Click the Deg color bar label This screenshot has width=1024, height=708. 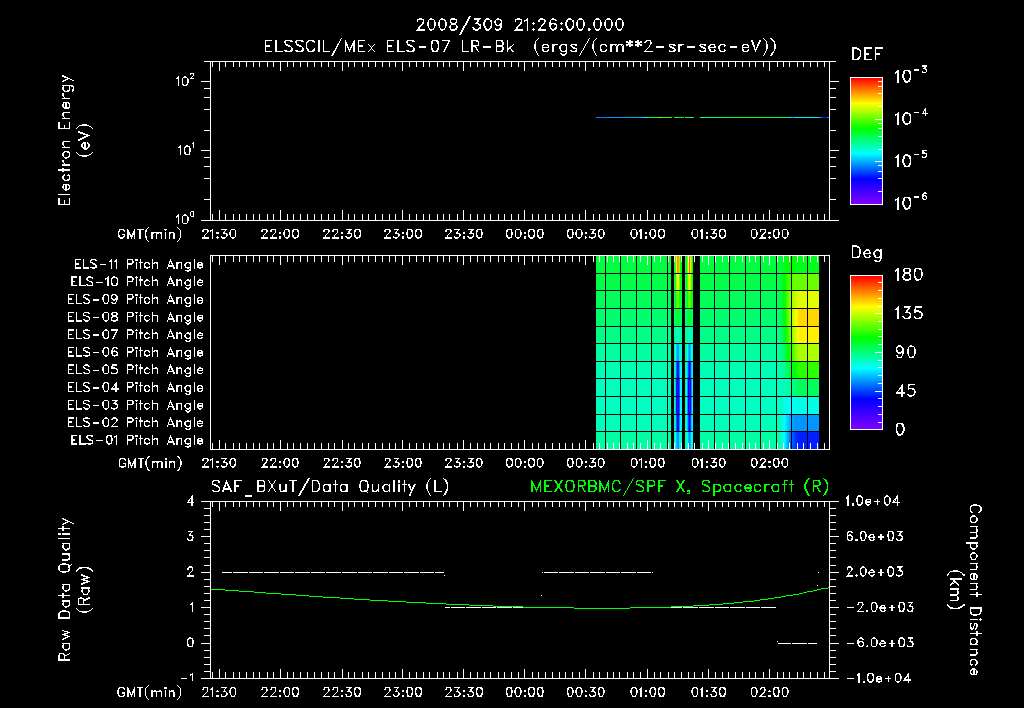(x=867, y=253)
